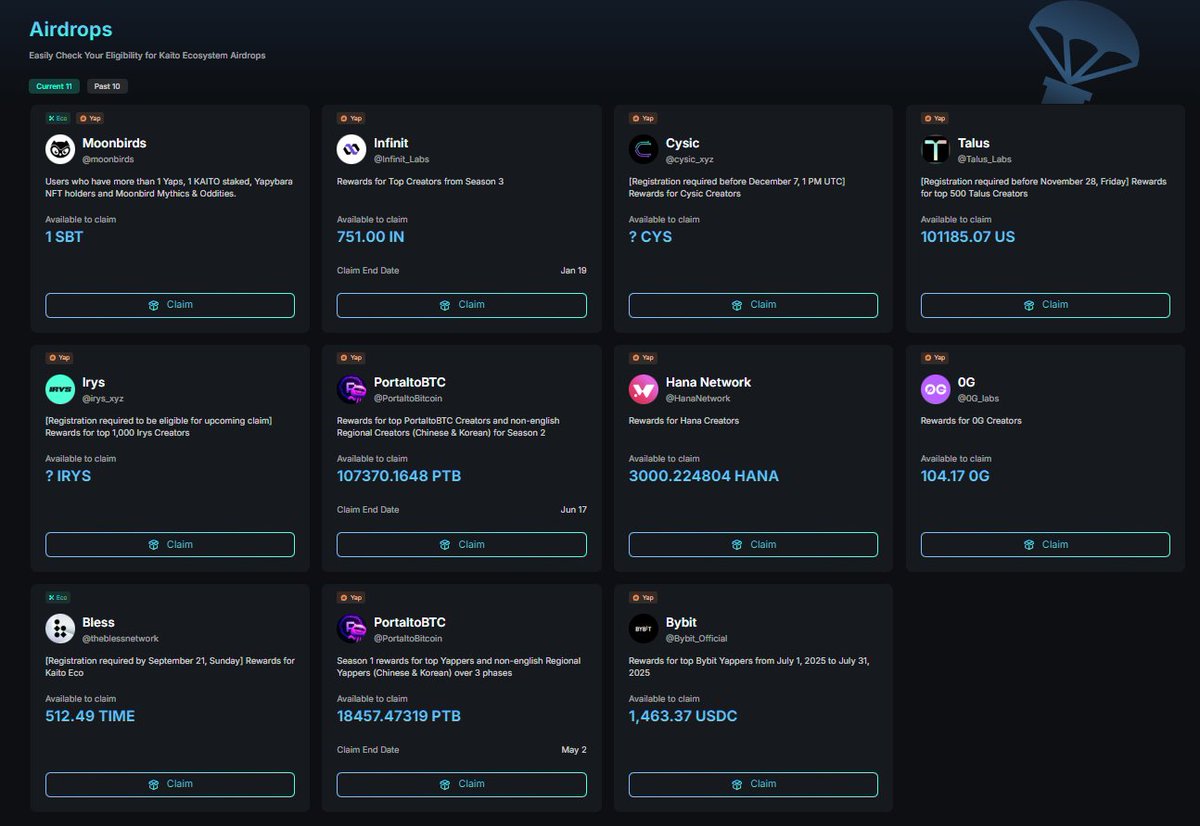Open the @cysic_xyz handle link

pyautogui.click(x=690, y=159)
